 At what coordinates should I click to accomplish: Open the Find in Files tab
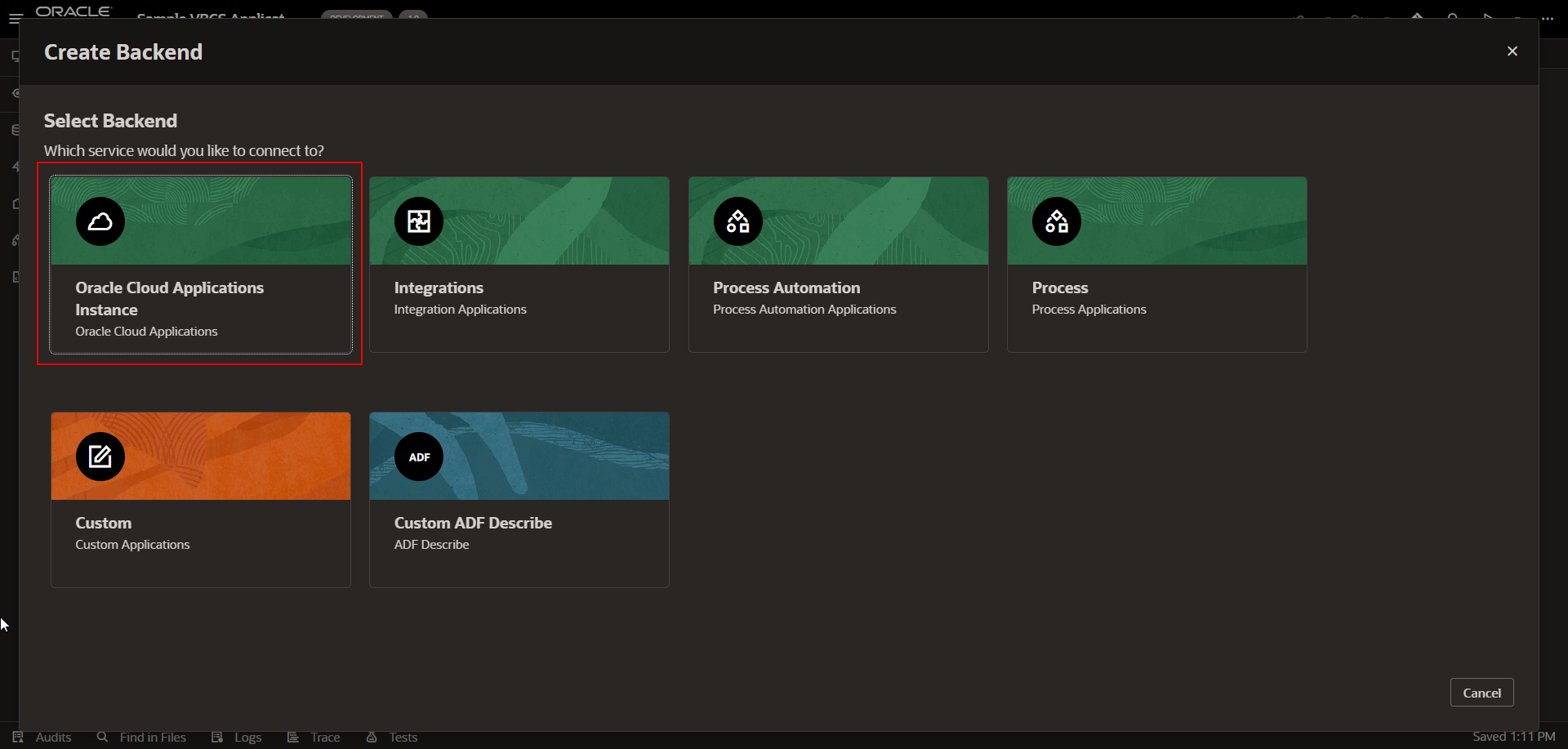(141, 737)
